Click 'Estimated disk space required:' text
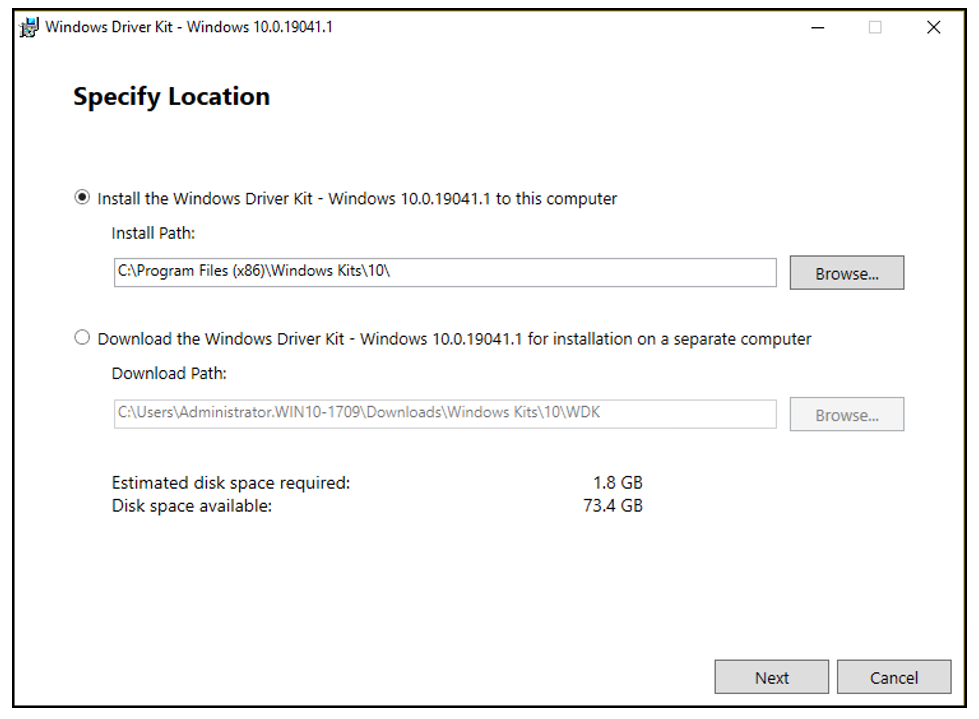Screen dimensions: 979x719 click(x=231, y=483)
